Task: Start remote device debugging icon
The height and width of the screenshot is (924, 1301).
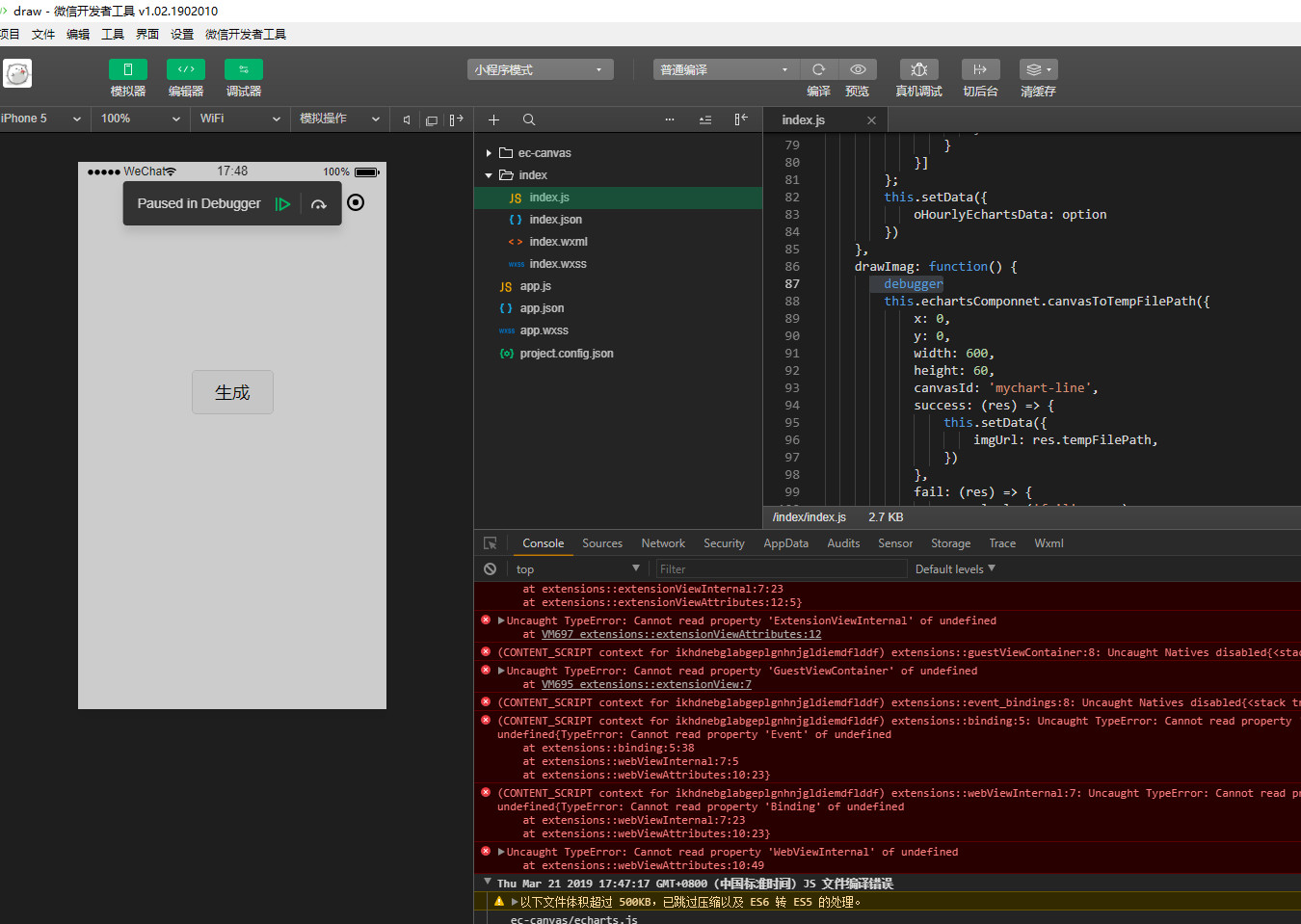Action: [x=918, y=69]
